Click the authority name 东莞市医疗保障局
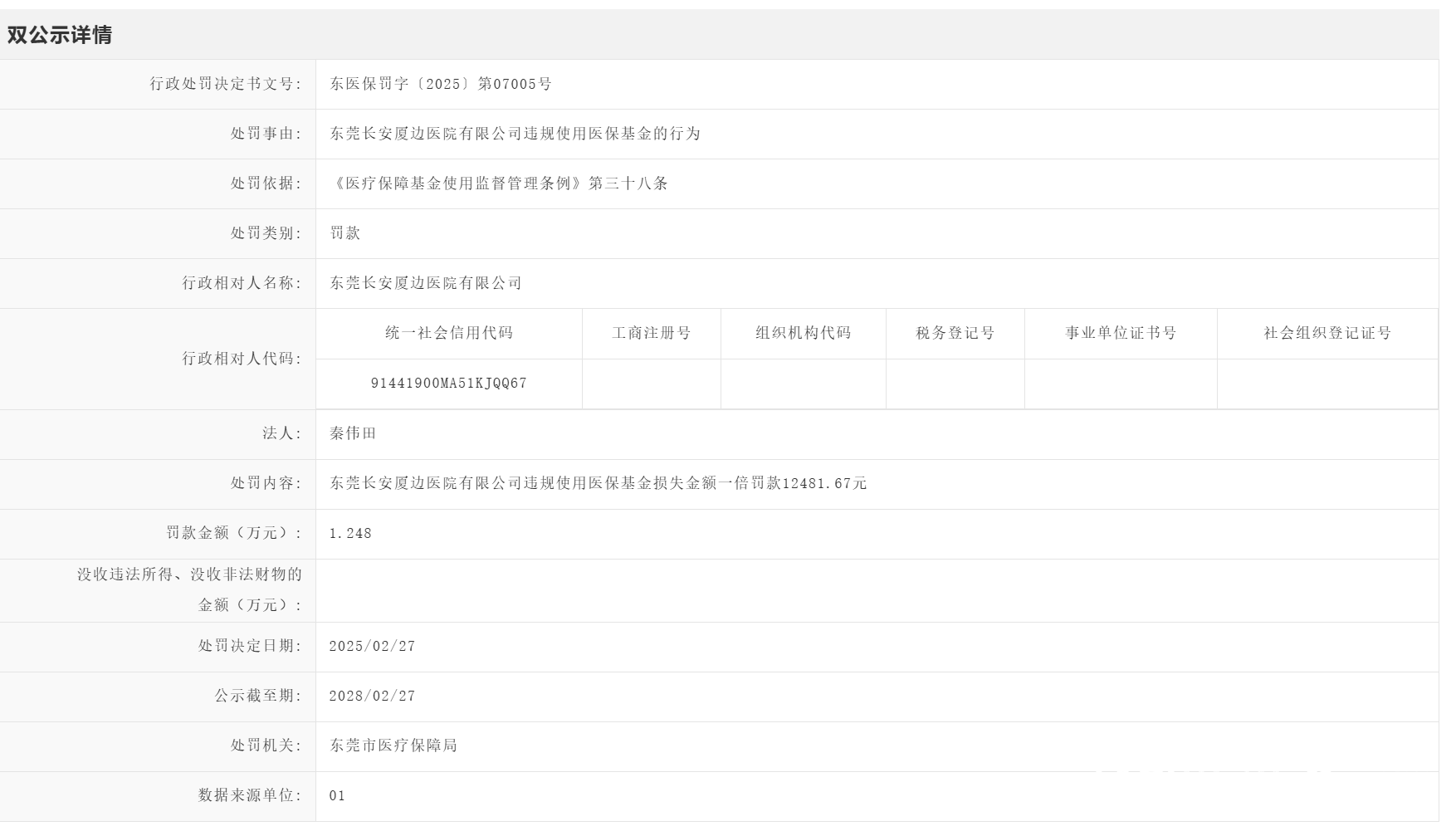Viewport: 1456px width, 831px height. coord(393,745)
